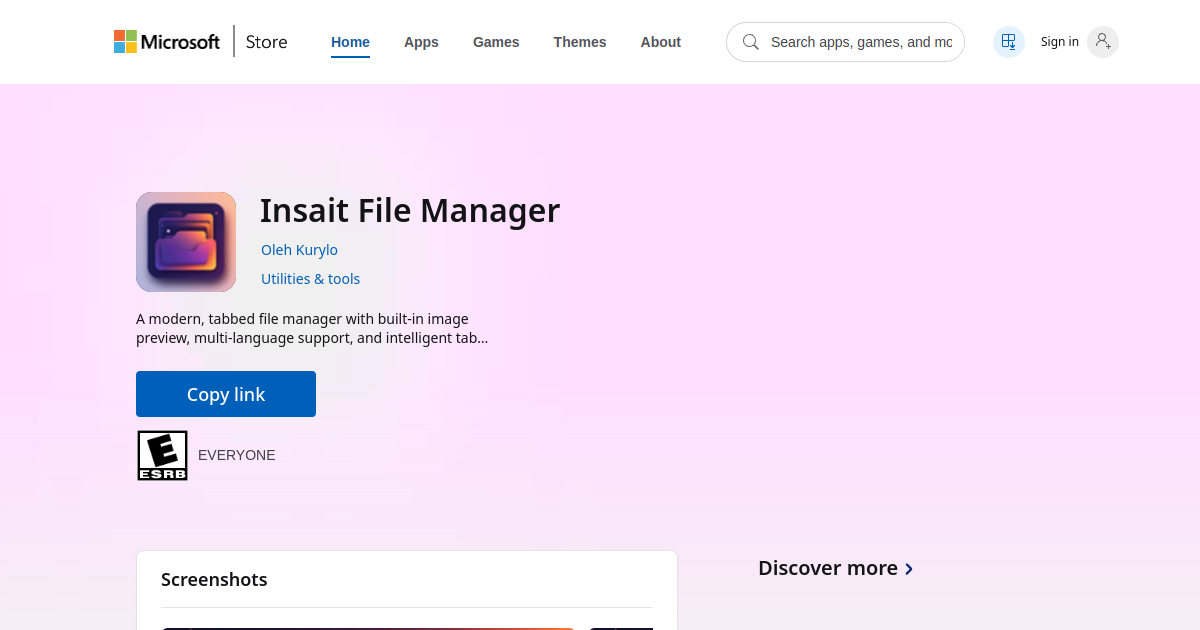The image size is (1200, 630).
Task: Expand the app description text
Action: pyautogui.click(x=312, y=329)
